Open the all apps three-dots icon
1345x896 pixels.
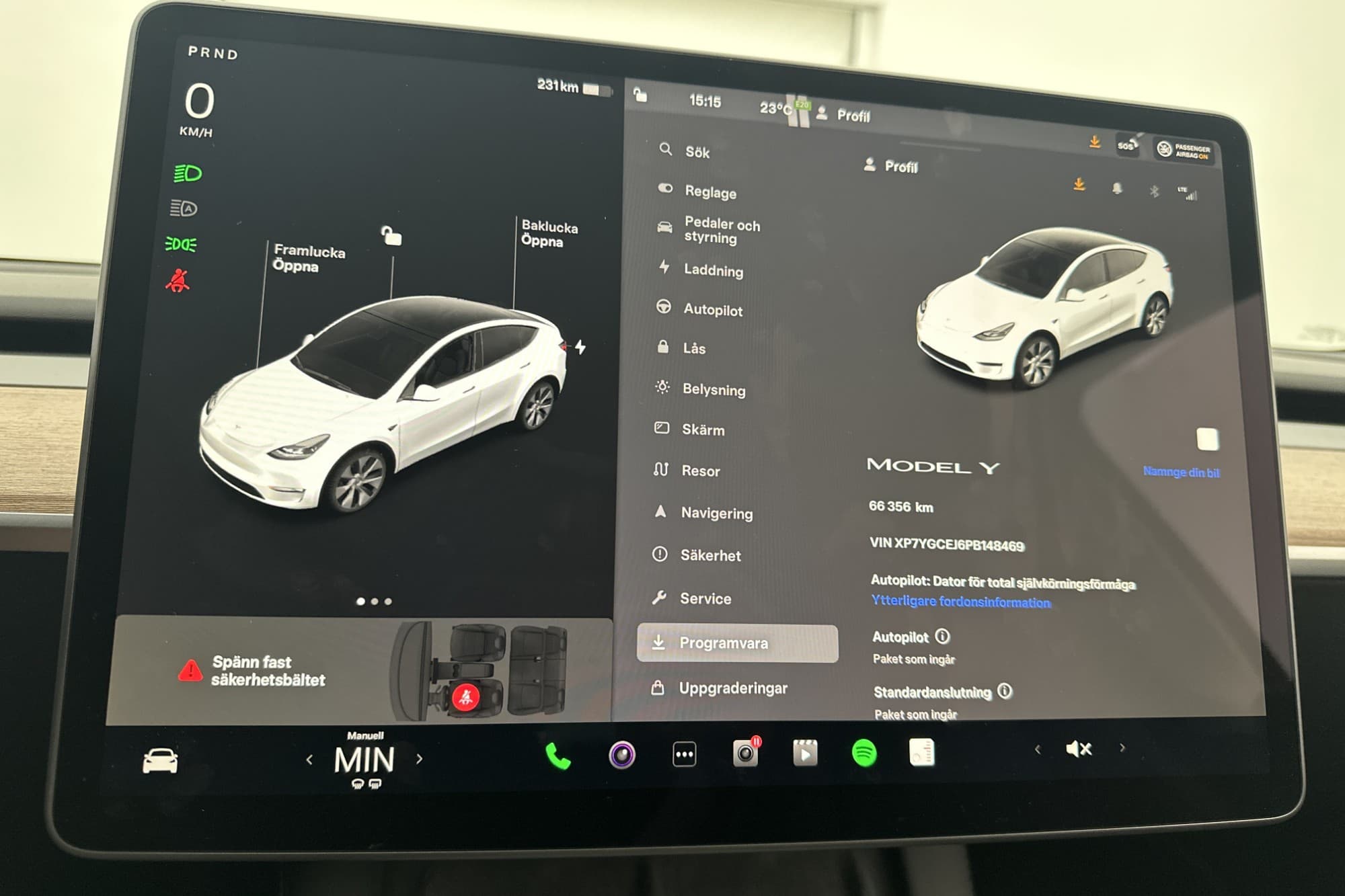[684, 754]
